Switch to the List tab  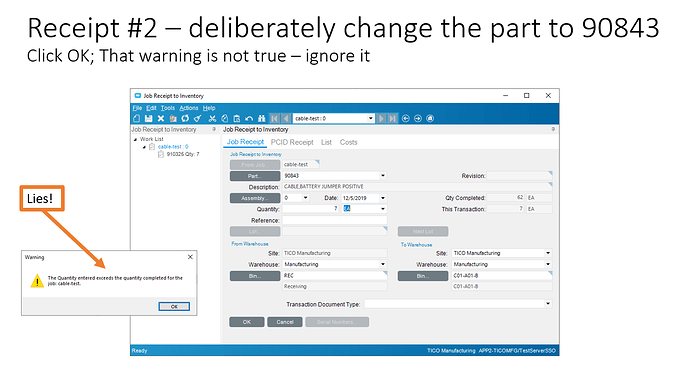coord(326,142)
